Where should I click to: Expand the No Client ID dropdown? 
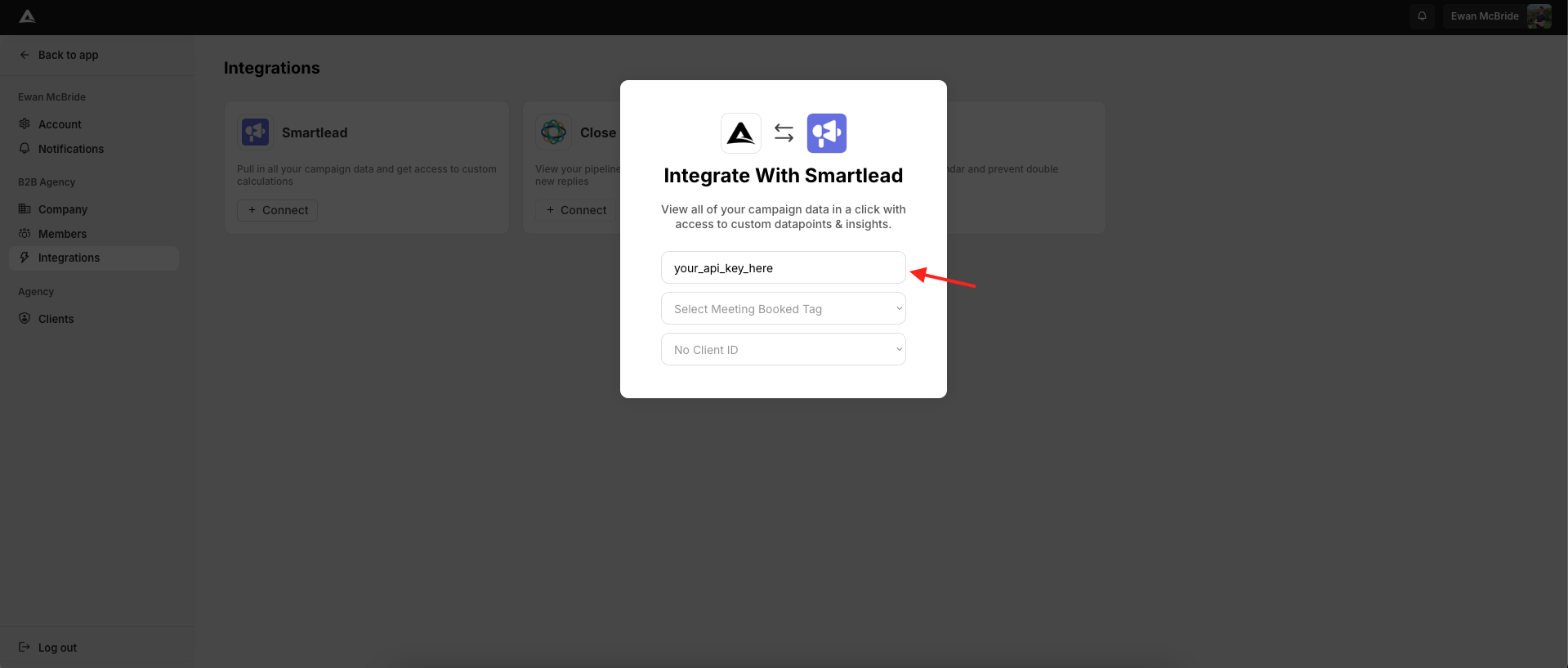click(783, 350)
